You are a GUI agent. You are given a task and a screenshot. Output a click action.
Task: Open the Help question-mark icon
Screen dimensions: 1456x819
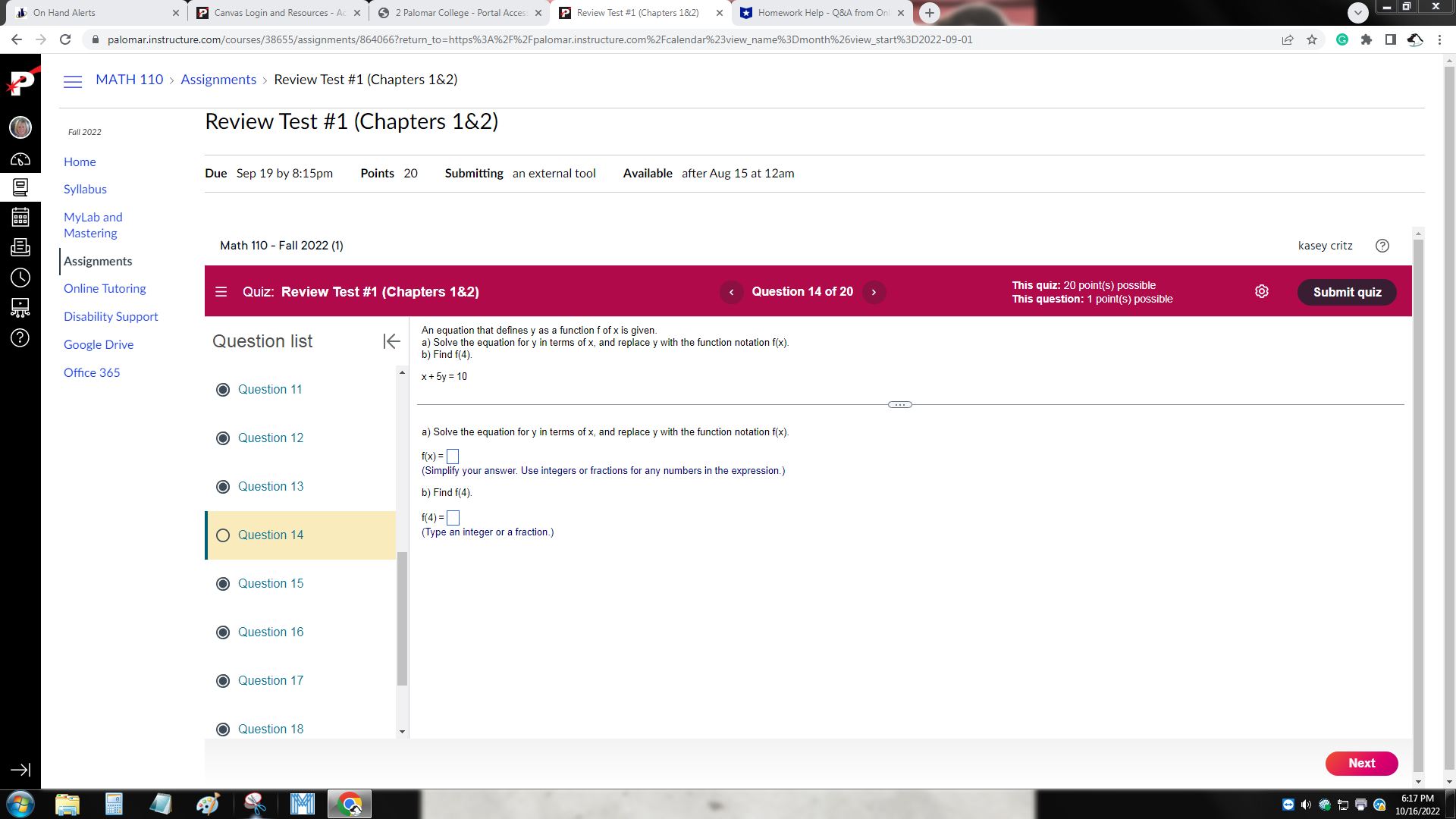(20, 339)
